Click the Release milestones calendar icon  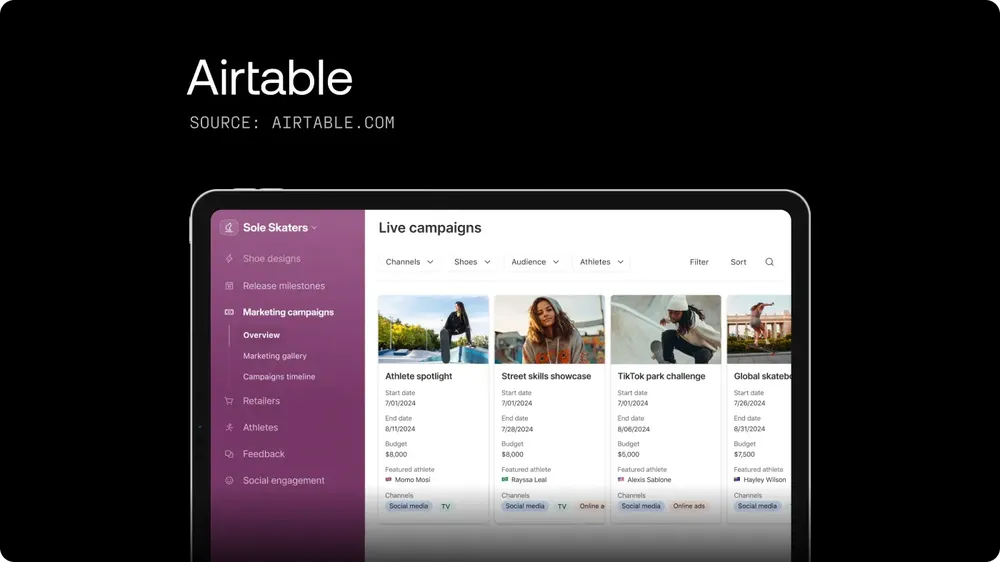click(229, 286)
